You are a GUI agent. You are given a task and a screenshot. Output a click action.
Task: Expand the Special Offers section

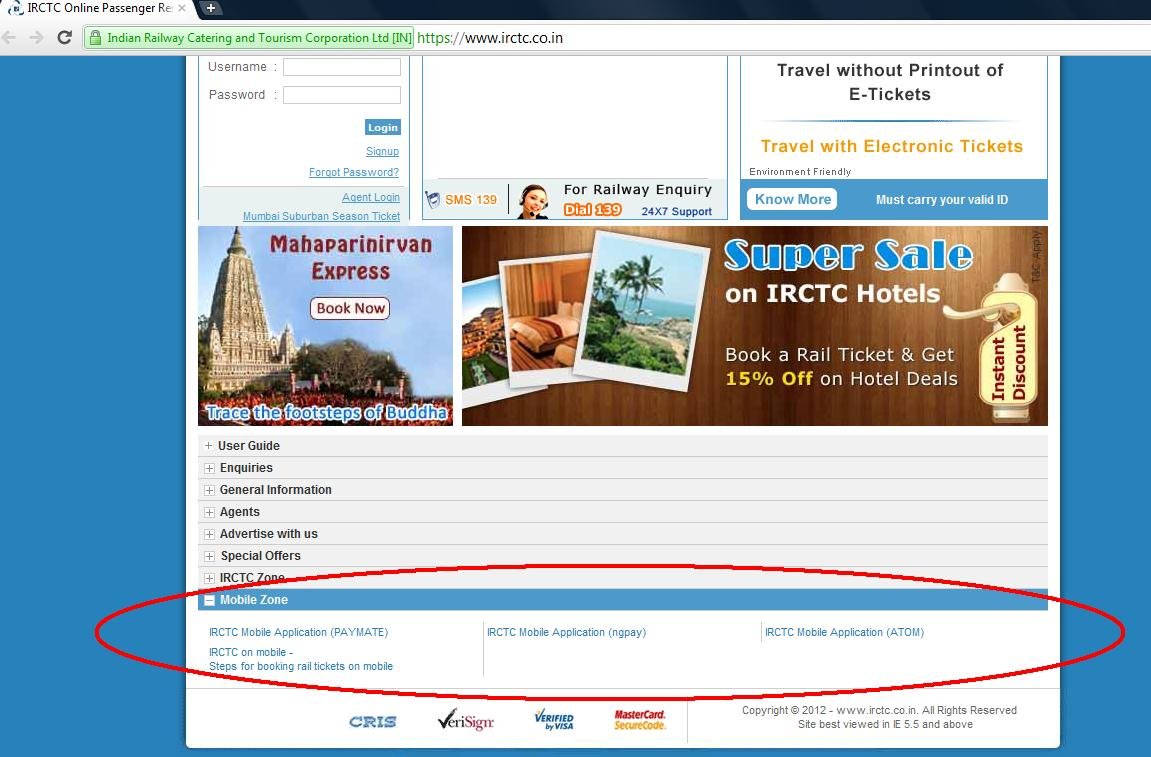[x=209, y=556]
